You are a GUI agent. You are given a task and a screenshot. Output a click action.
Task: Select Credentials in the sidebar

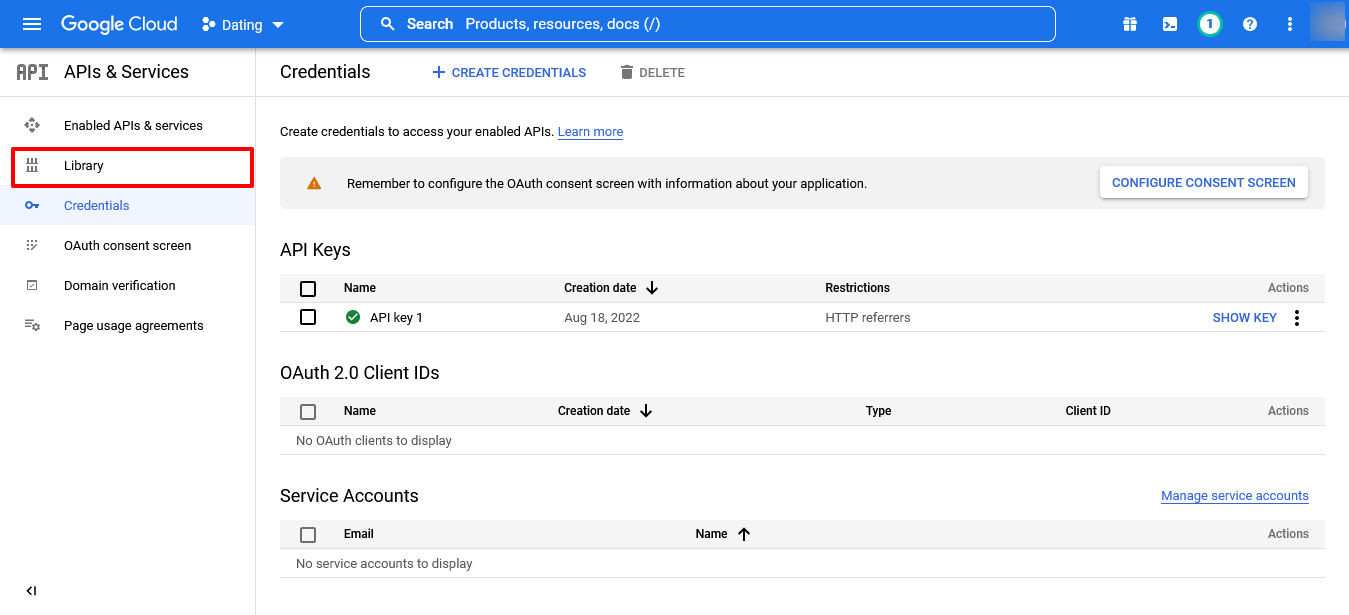(x=97, y=205)
